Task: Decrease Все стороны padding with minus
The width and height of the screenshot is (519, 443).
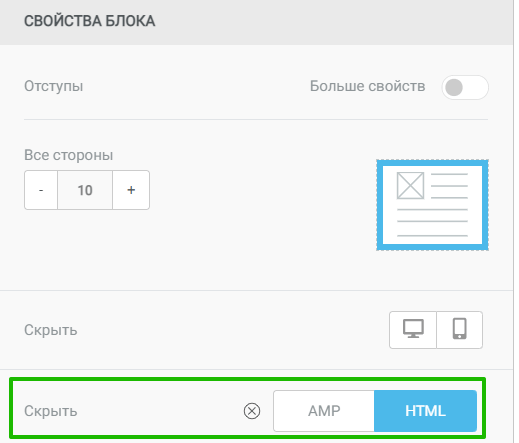Action: pos(41,190)
